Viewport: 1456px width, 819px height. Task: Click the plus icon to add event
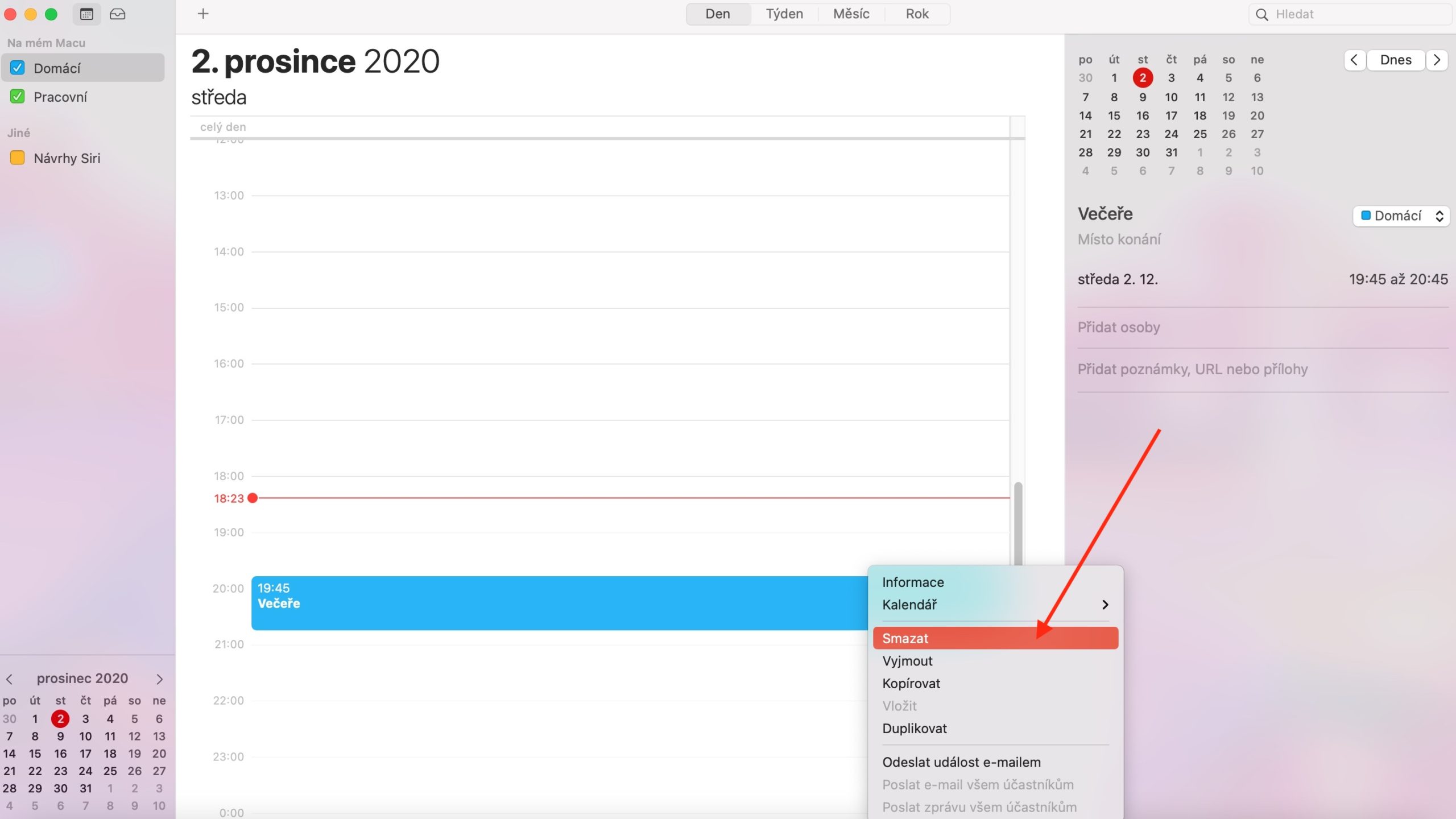[x=203, y=14]
